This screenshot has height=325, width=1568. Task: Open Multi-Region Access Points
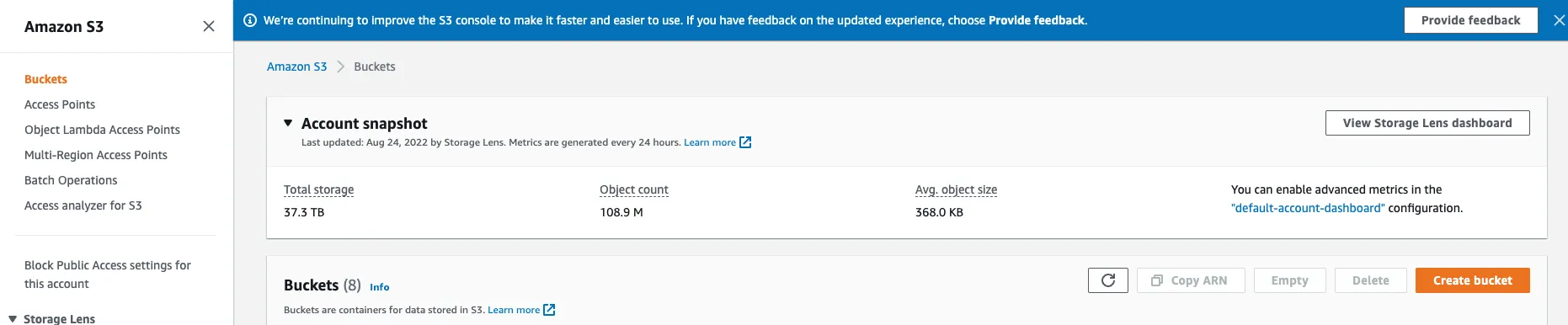(96, 155)
